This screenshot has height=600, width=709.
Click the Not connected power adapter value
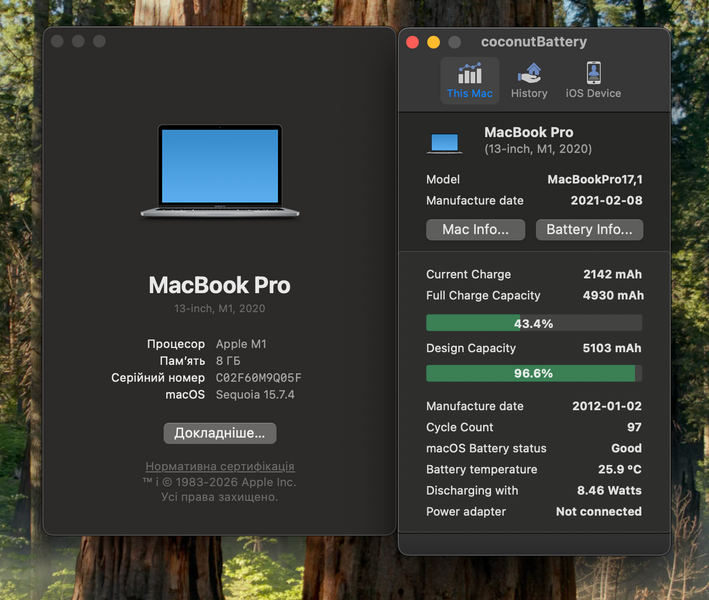tap(599, 511)
